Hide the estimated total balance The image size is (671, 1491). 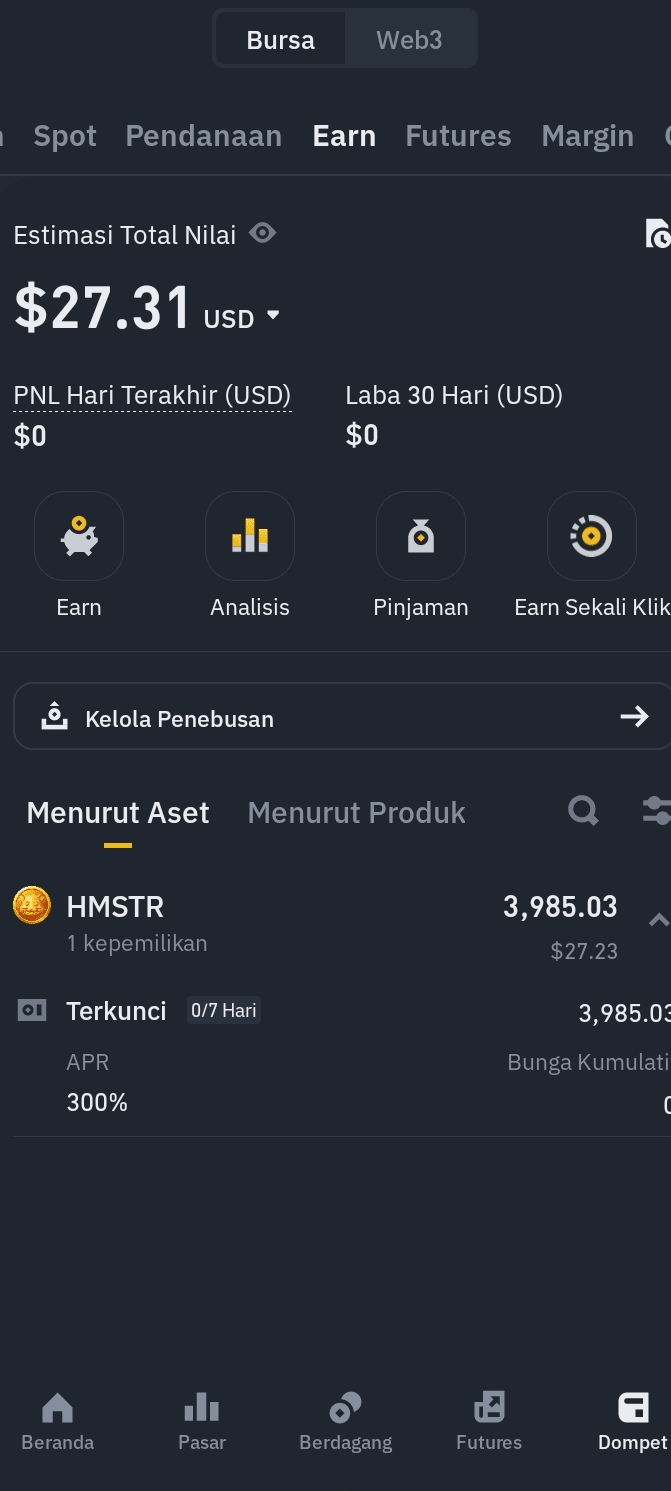tap(263, 234)
